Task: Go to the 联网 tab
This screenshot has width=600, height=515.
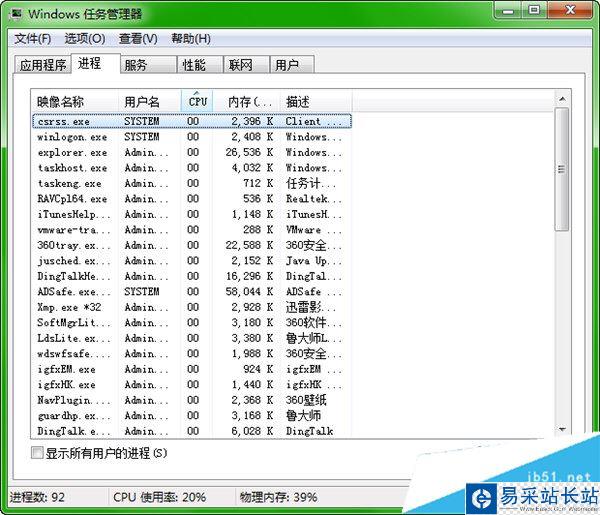Action: [246, 65]
